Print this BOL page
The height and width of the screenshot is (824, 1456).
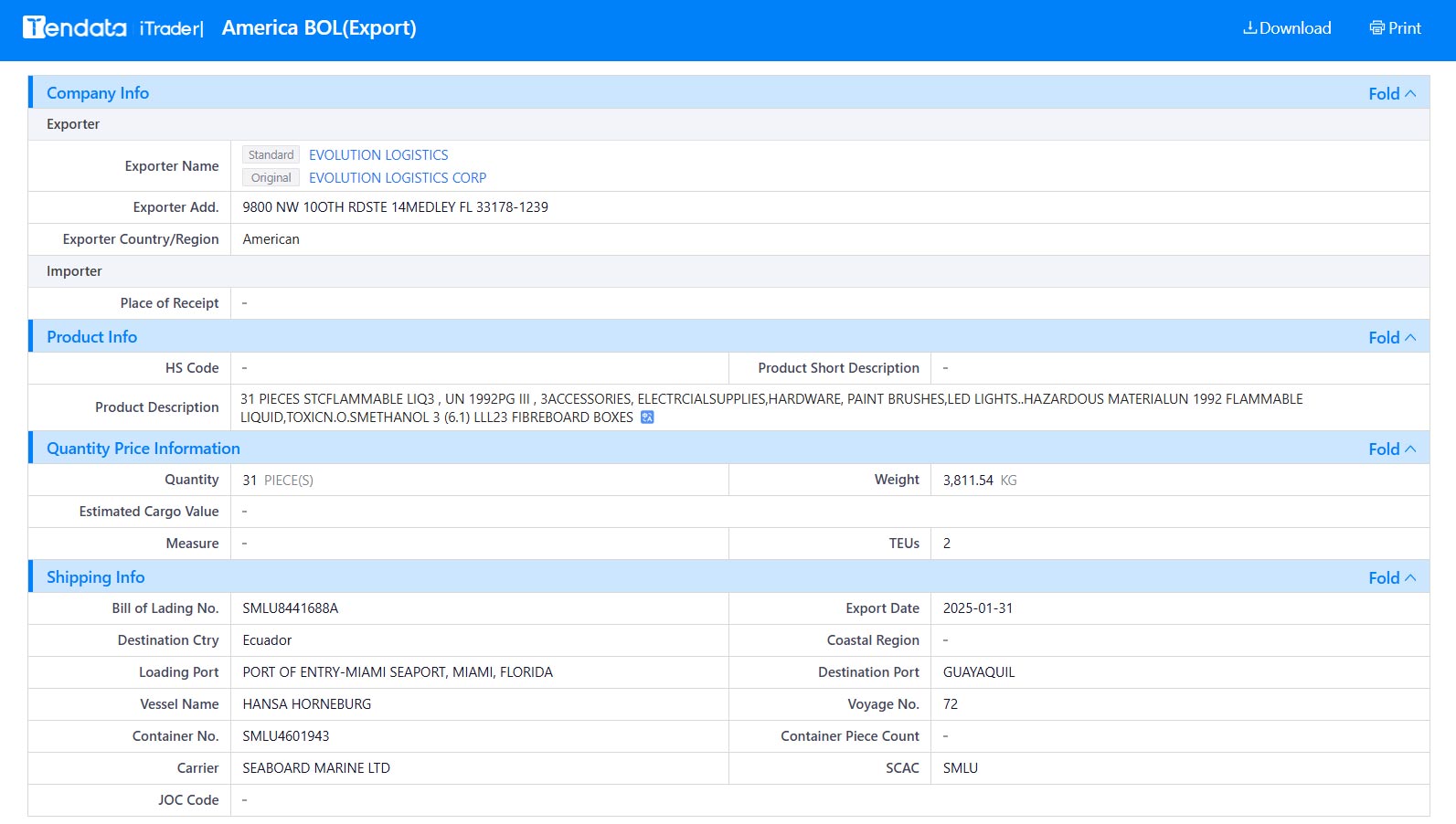(1395, 28)
